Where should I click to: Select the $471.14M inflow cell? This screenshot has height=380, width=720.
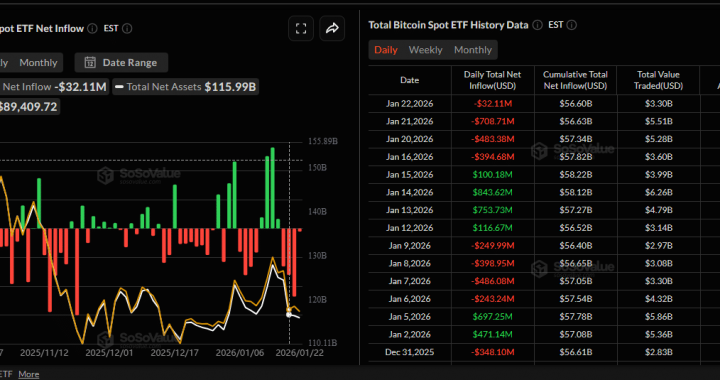tap(493, 334)
